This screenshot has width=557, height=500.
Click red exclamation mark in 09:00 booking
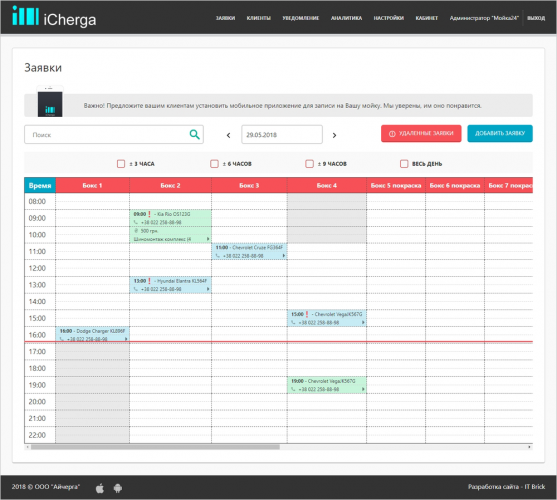tap(150, 214)
